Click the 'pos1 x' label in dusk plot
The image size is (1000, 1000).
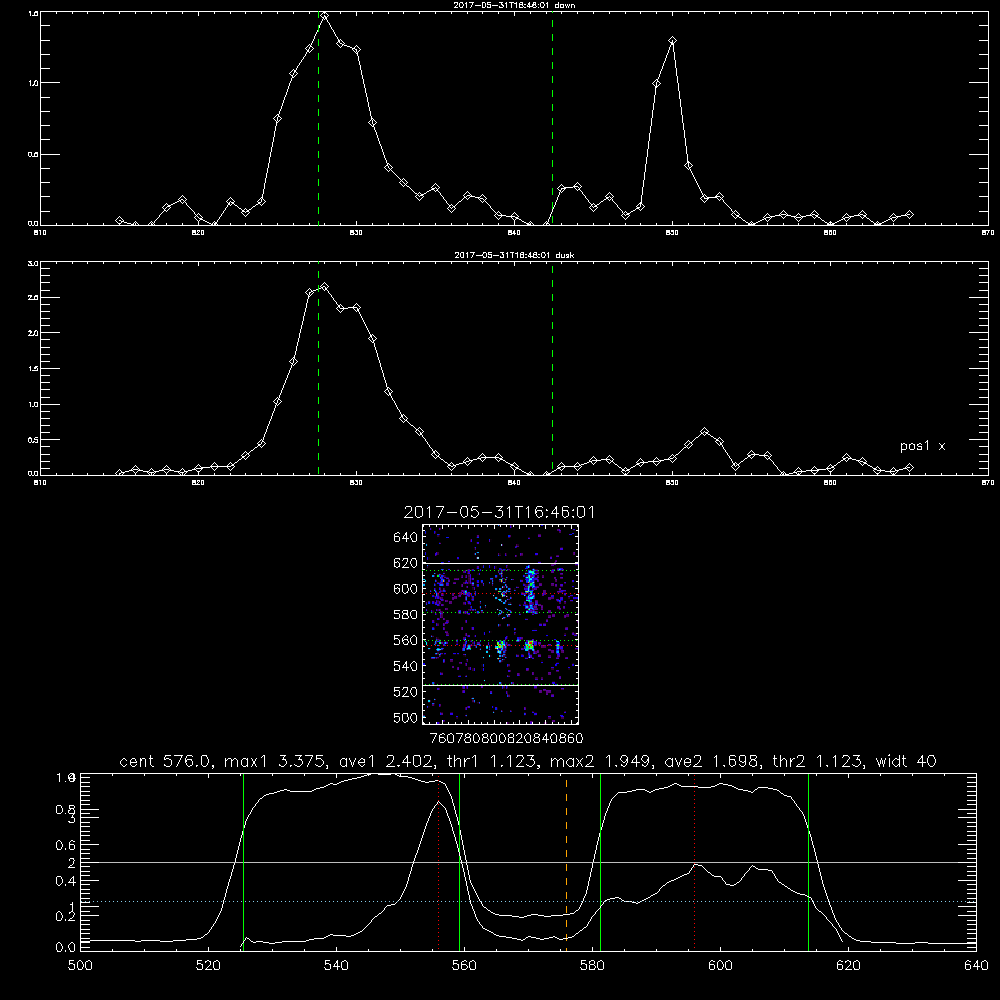(922, 446)
